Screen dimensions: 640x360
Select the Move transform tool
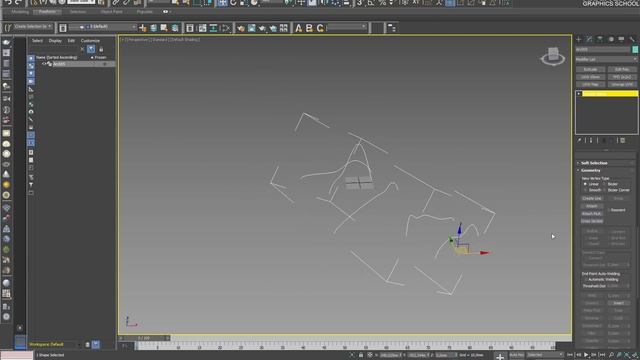[222, 3]
